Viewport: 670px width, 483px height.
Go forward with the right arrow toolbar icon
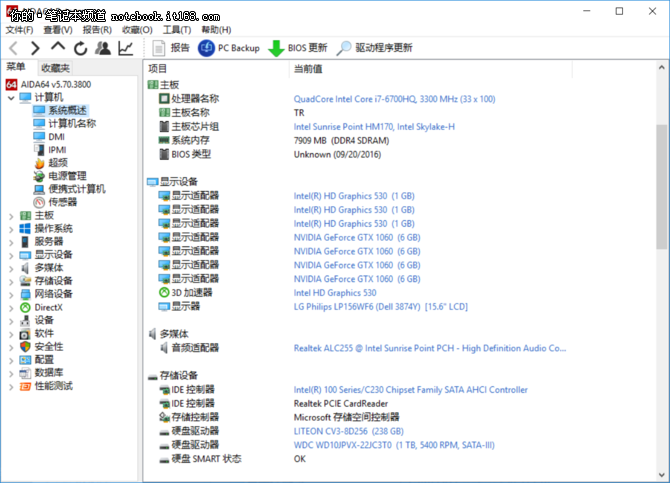pyautogui.click(x=35, y=48)
